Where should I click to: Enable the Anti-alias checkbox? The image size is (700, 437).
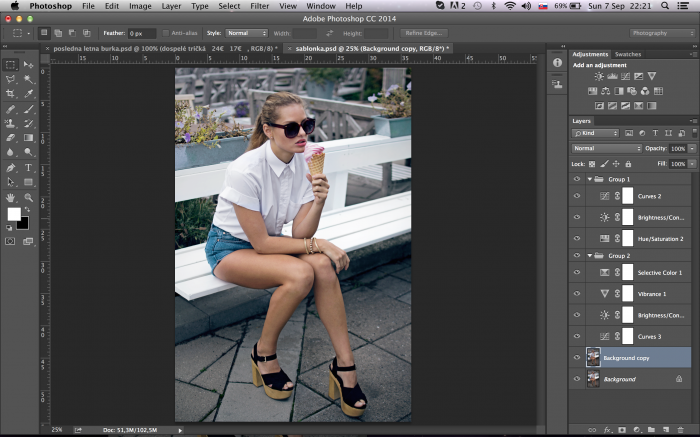pyautogui.click(x=166, y=33)
